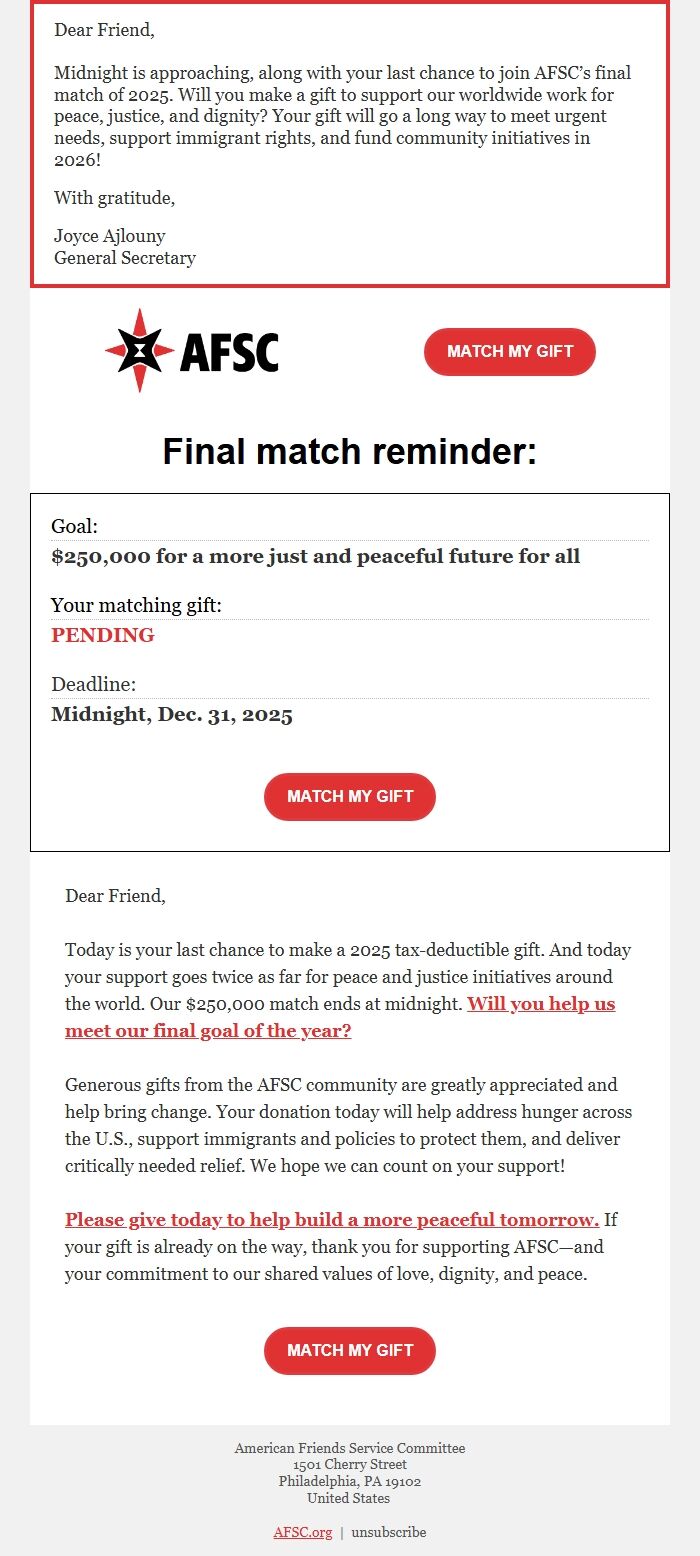The height and width of the screenshot is (1556, 700).
Task: Select the "Dear Friend" greeting in the body
Action: [x=113, y=896]
